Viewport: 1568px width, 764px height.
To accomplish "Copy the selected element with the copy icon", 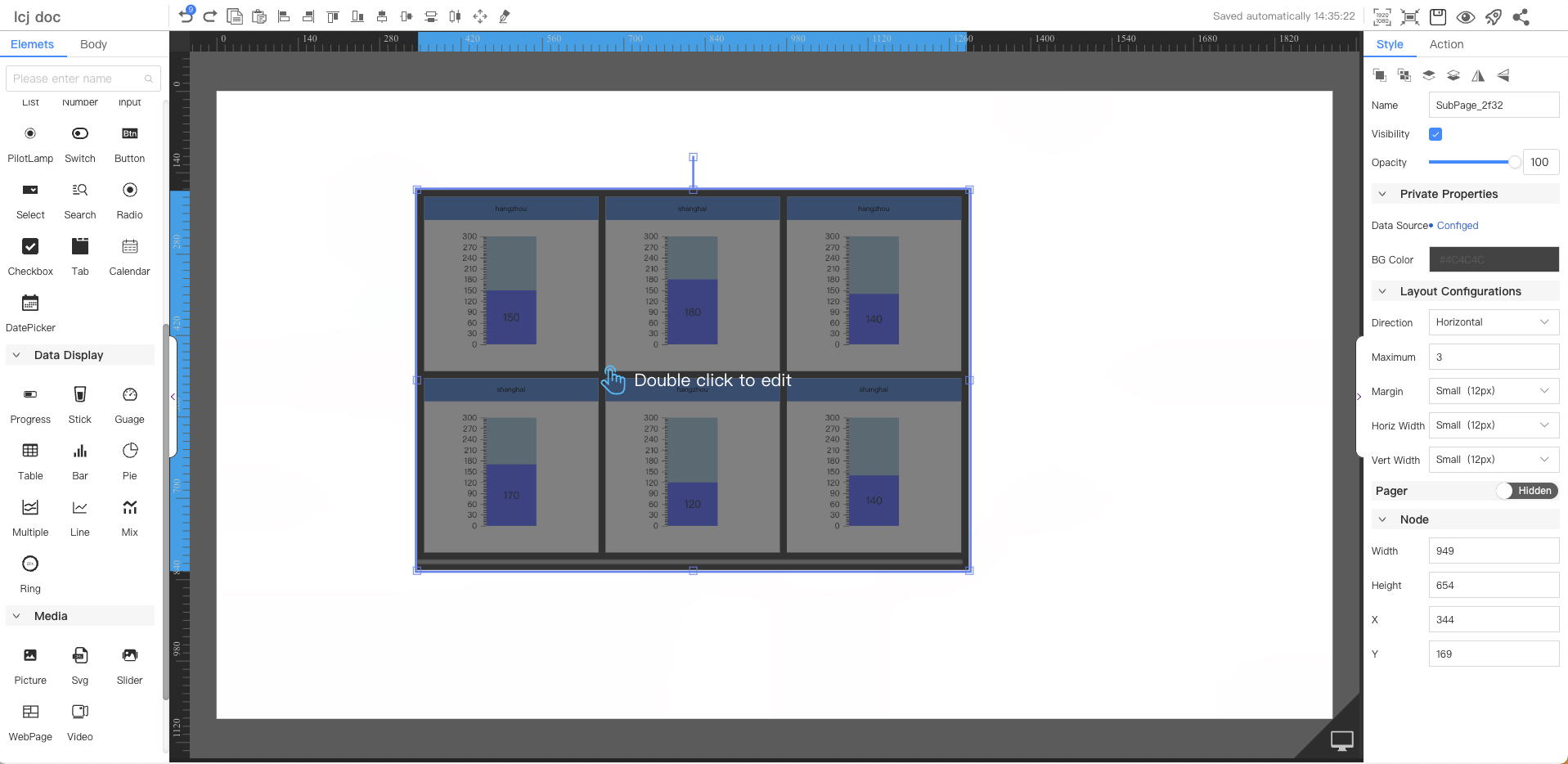I will click(x=235, y=16).
